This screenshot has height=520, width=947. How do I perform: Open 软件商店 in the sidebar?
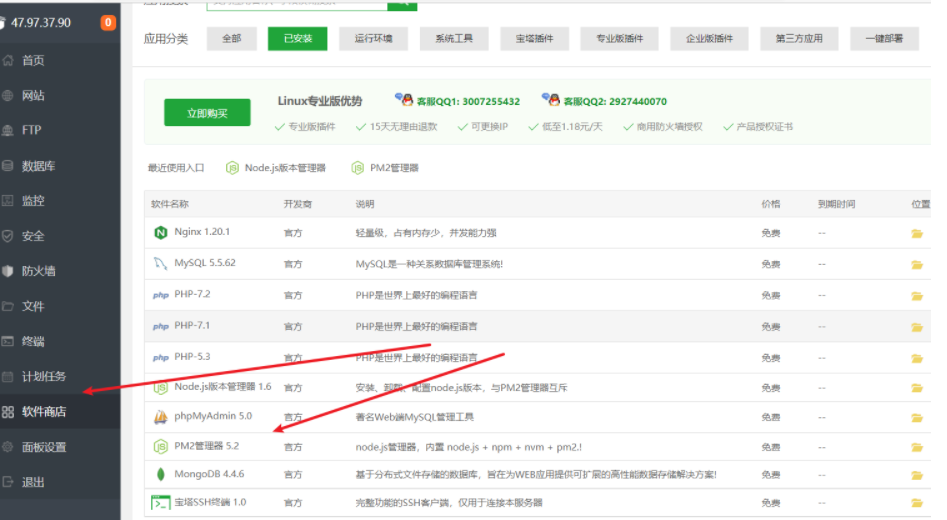tap(45, 411)
